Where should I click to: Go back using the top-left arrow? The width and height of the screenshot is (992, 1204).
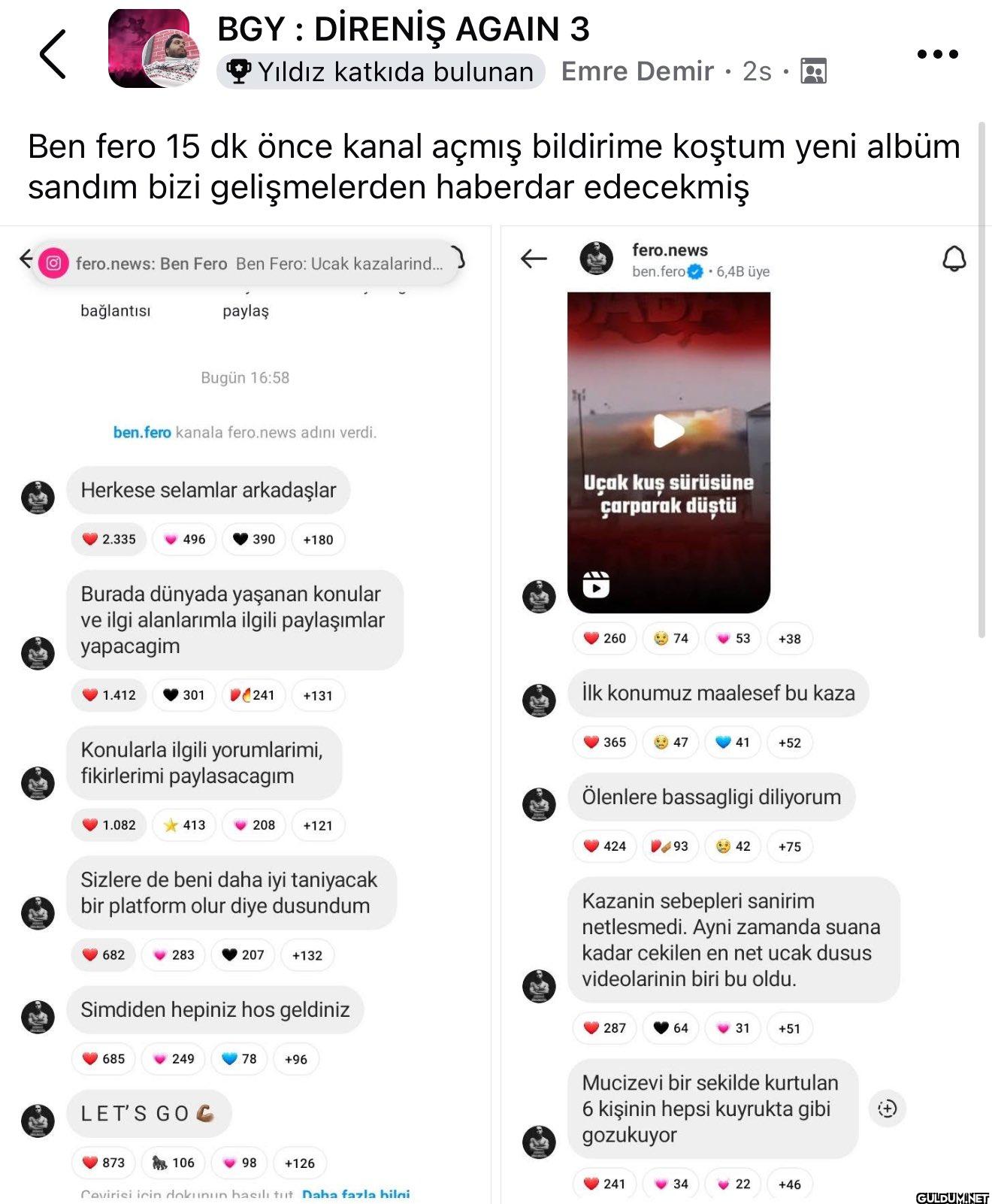(53, 54)
